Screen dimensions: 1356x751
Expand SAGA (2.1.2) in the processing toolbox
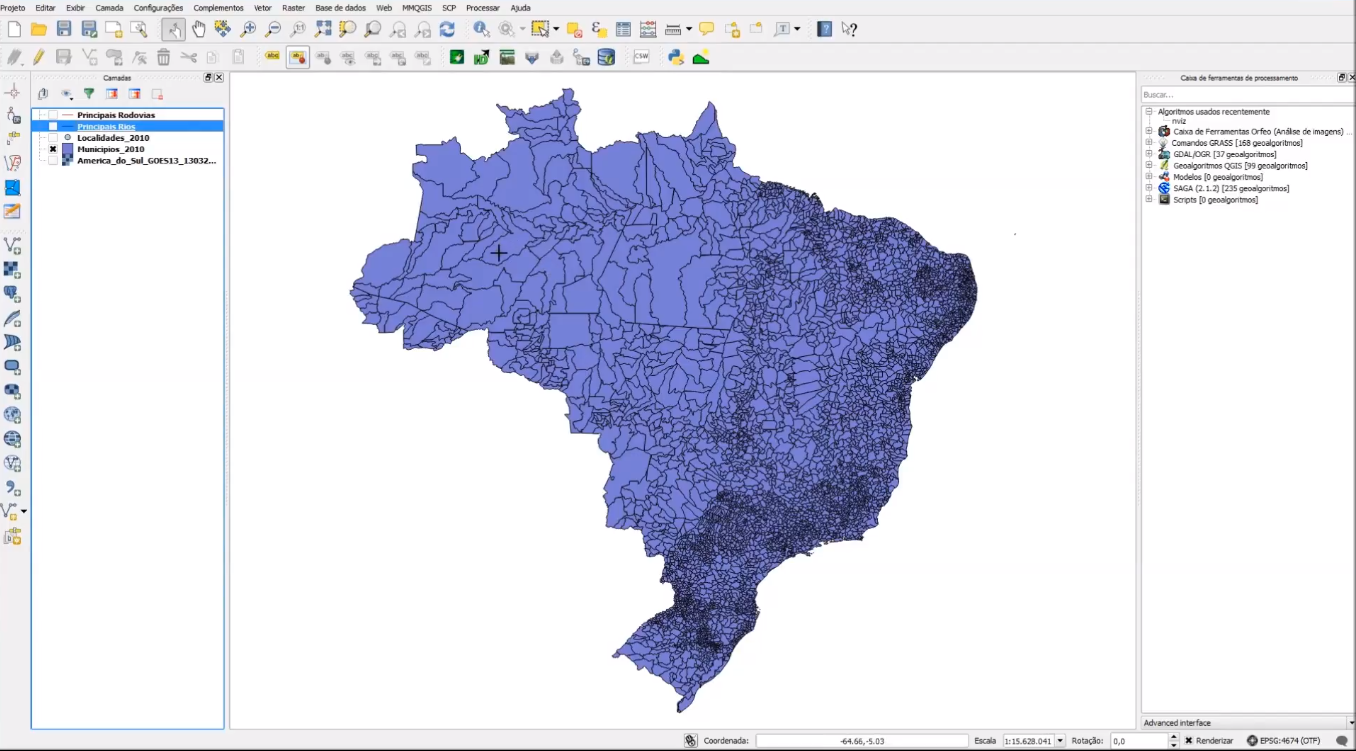1150,188
